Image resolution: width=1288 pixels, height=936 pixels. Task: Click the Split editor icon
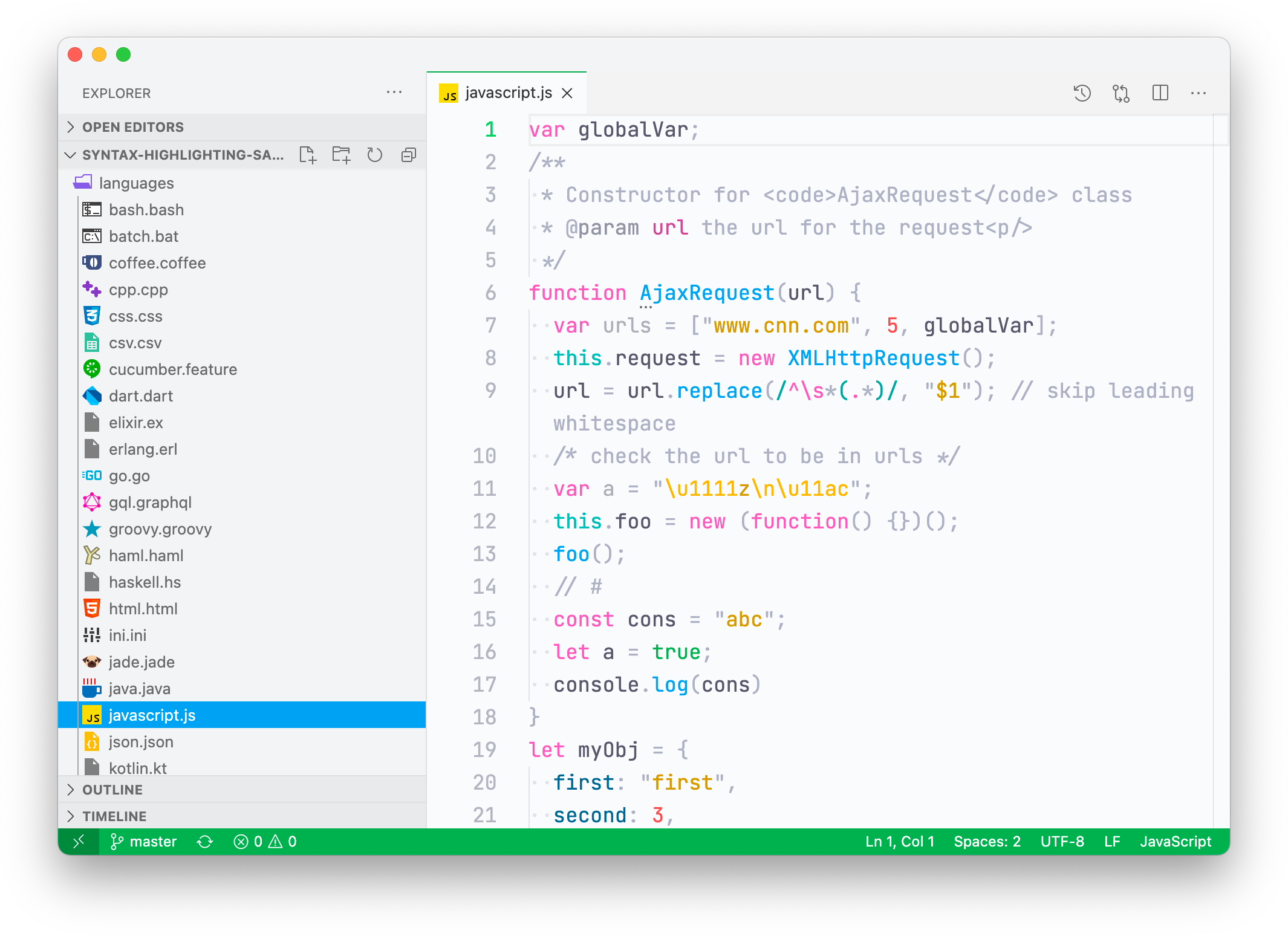click(x=1160, y=93)
